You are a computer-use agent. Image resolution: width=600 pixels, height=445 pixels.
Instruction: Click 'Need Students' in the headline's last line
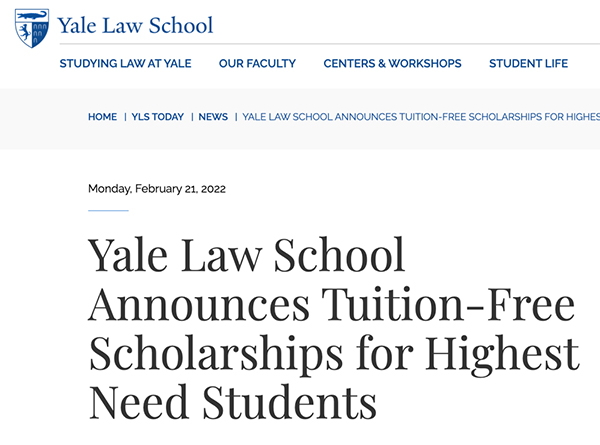pos(233,402)
